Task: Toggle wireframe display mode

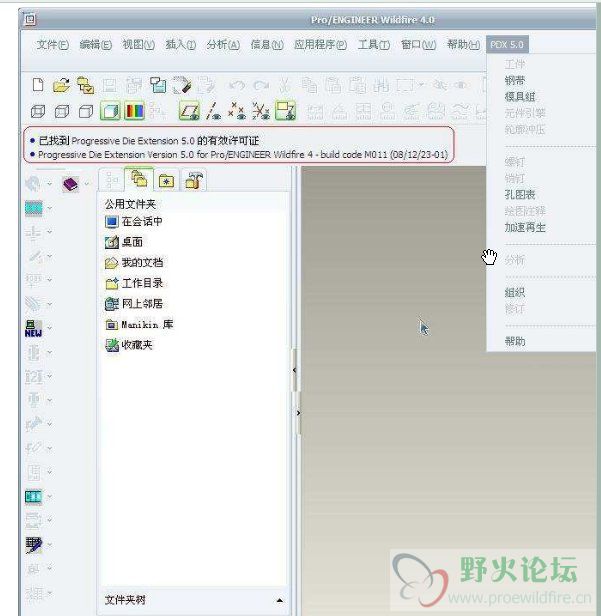Action: coord(38,112)
